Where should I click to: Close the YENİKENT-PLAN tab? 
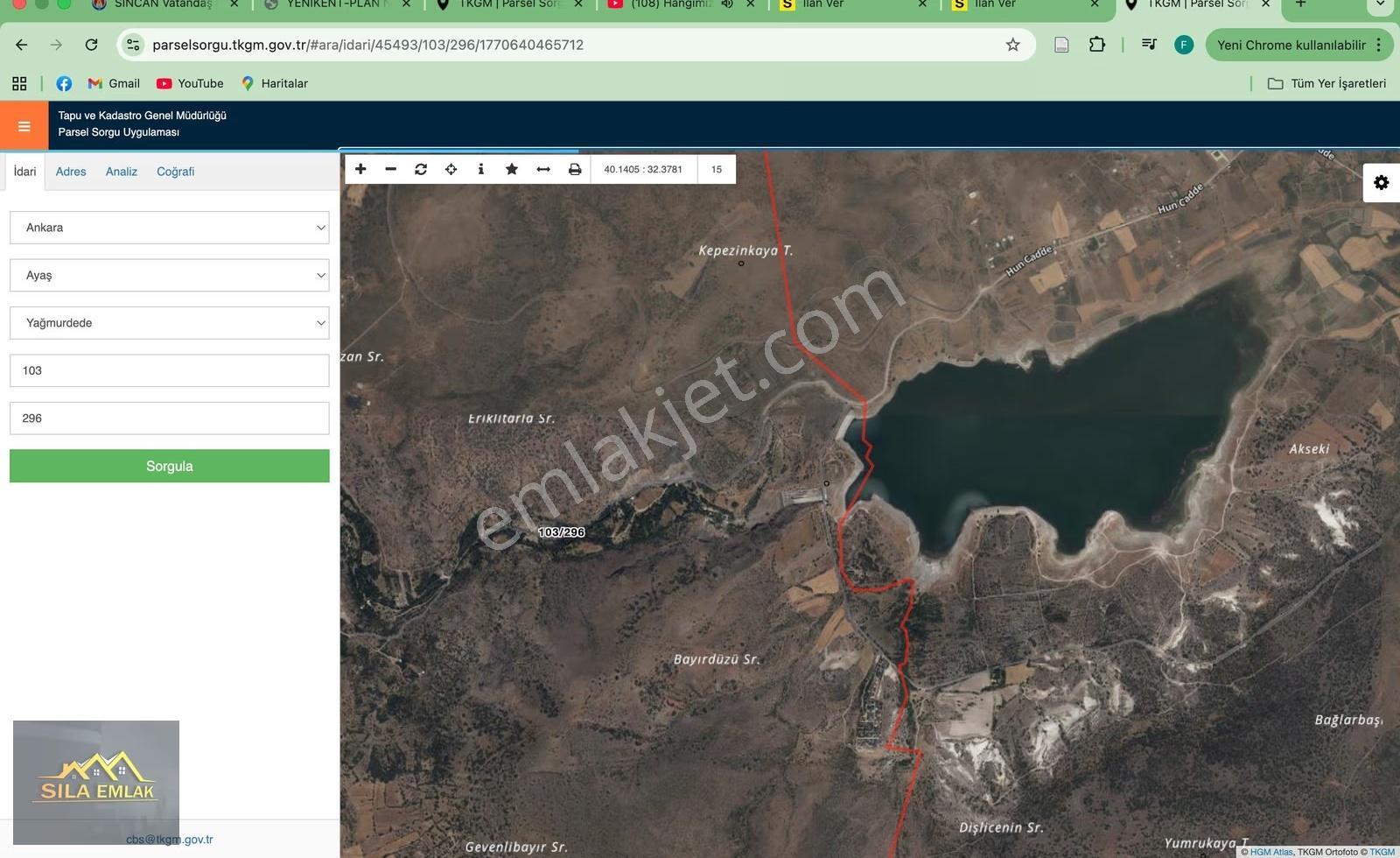[x=406, y=4]
